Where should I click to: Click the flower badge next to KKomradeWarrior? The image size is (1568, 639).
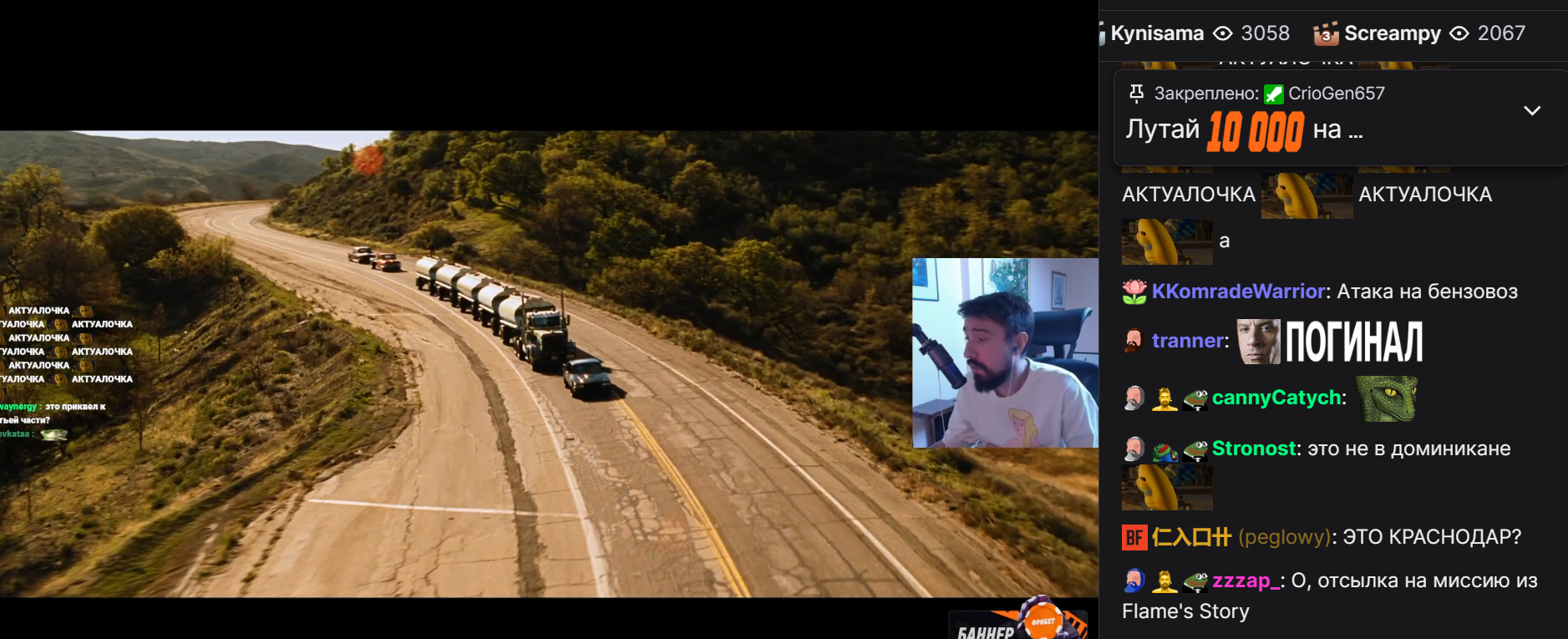pos(1134,292)
